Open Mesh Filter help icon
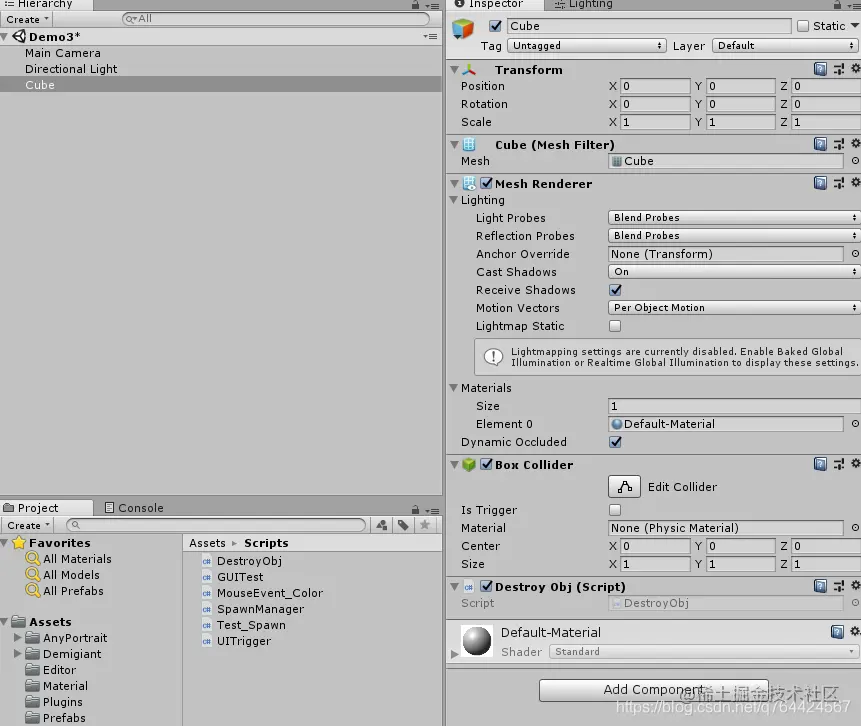 pos(820,144)
